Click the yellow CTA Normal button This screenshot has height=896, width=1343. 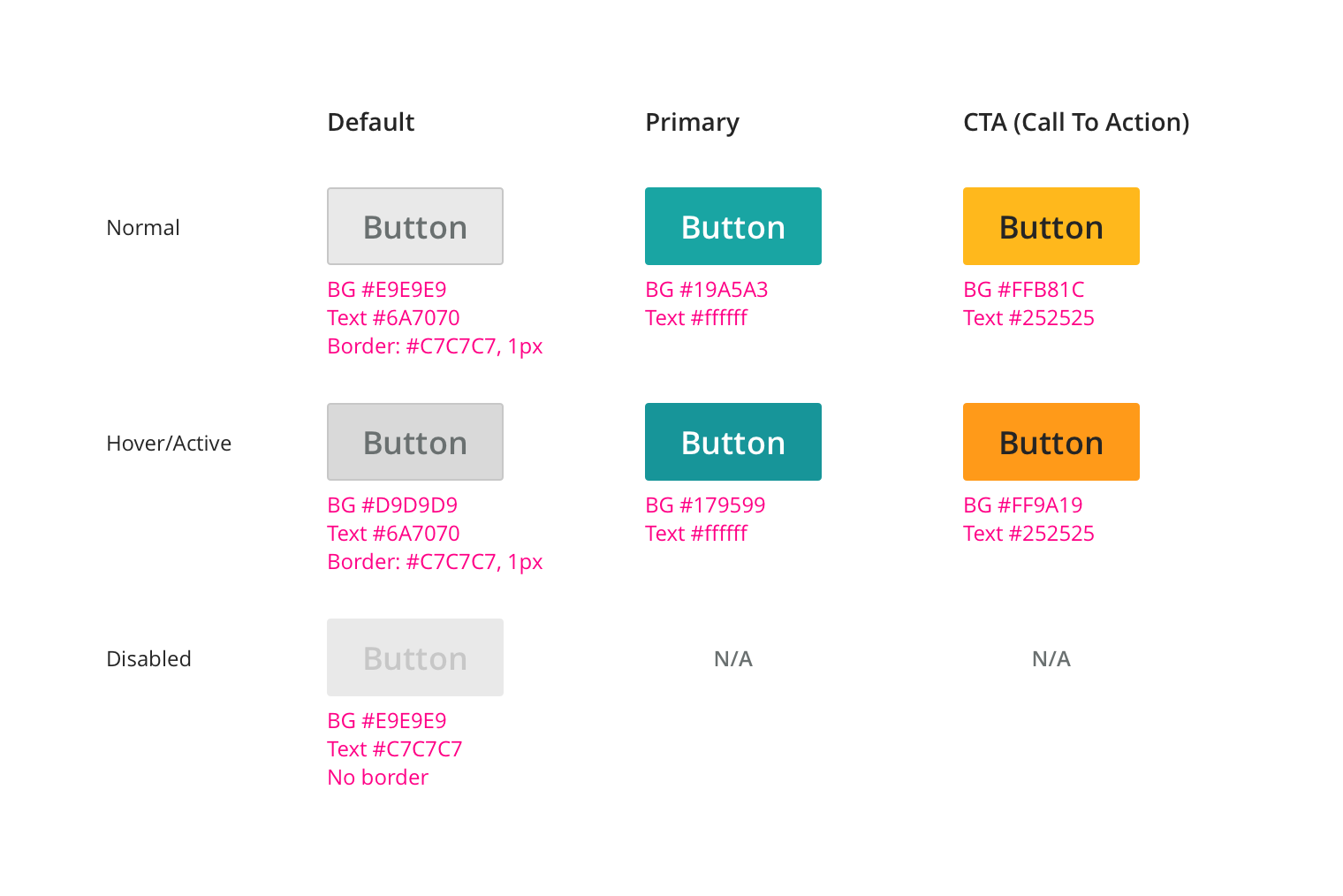coord(1051,226)
